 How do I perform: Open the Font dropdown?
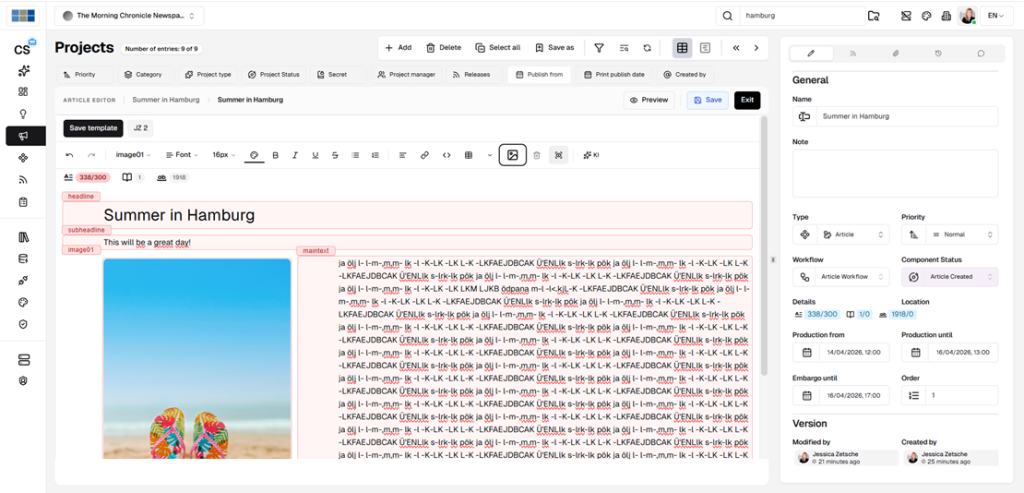point(182,155)
